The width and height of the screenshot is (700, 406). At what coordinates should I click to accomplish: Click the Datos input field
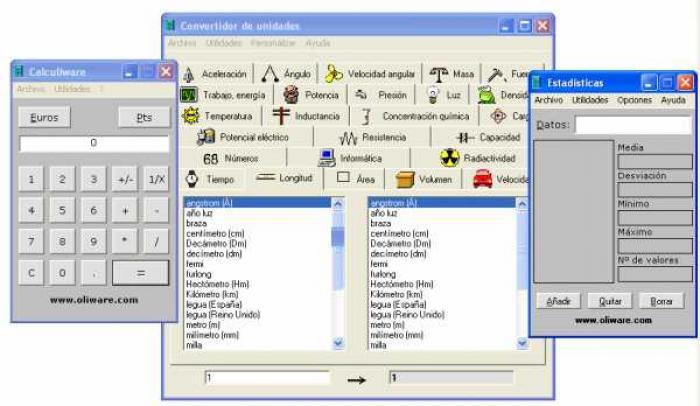pyautogui.click(x=633, y=125)
